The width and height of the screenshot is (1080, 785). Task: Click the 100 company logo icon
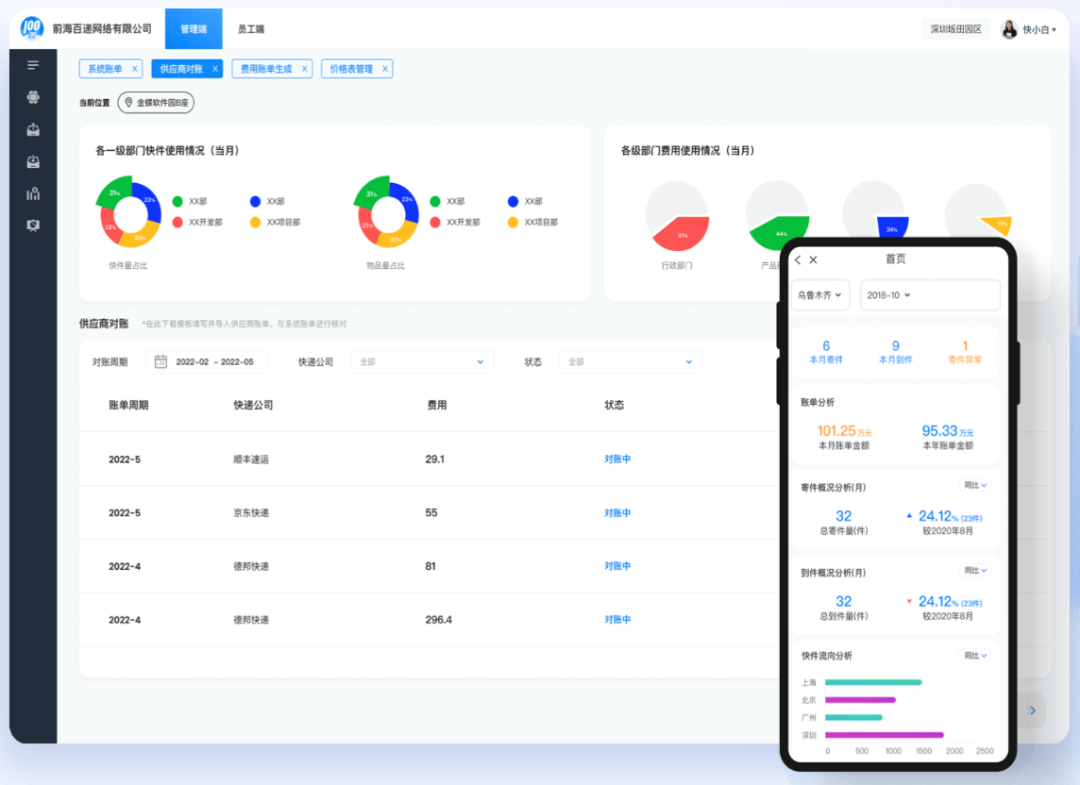point(32,28)
